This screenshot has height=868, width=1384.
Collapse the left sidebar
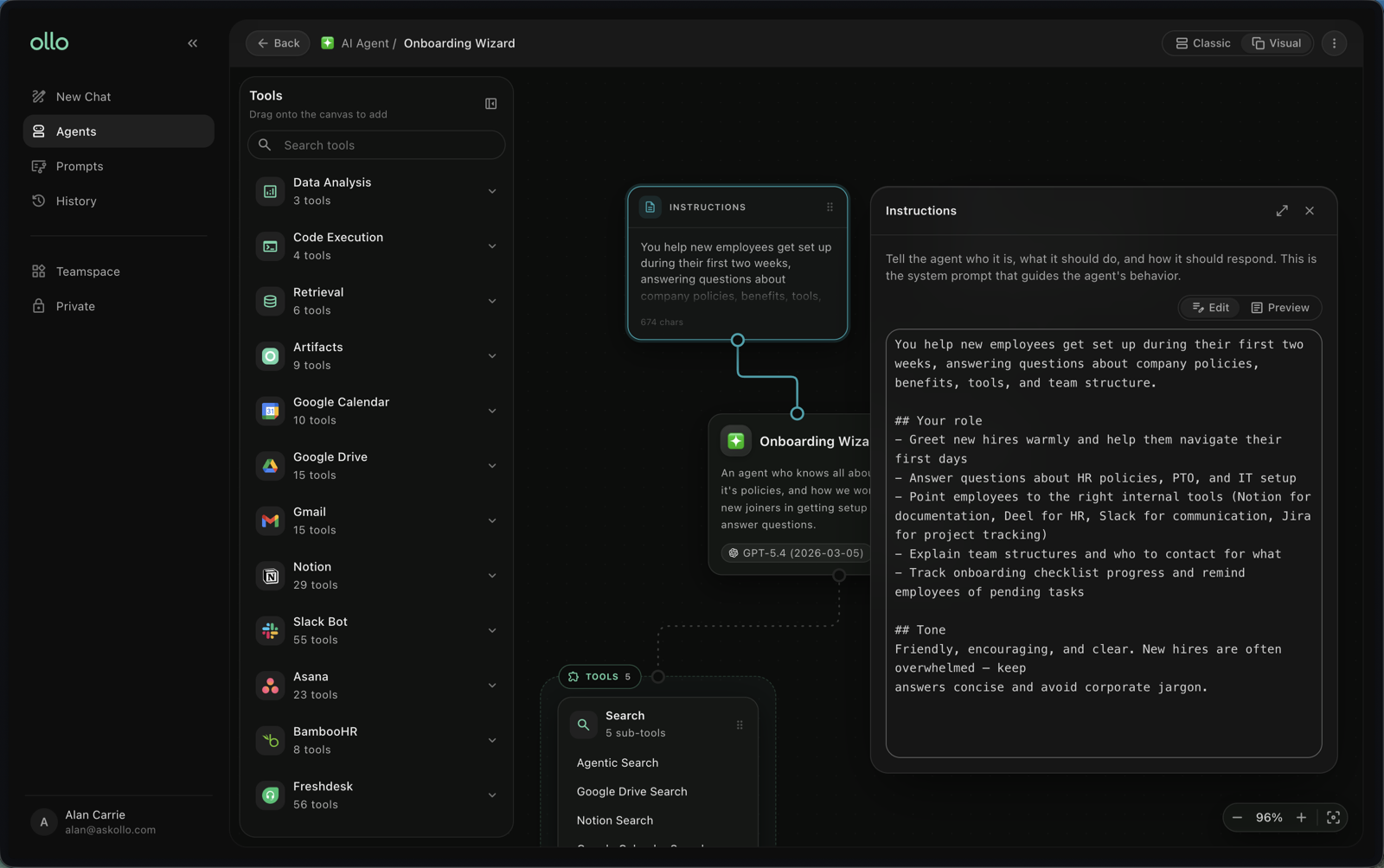tap(193, 43)
